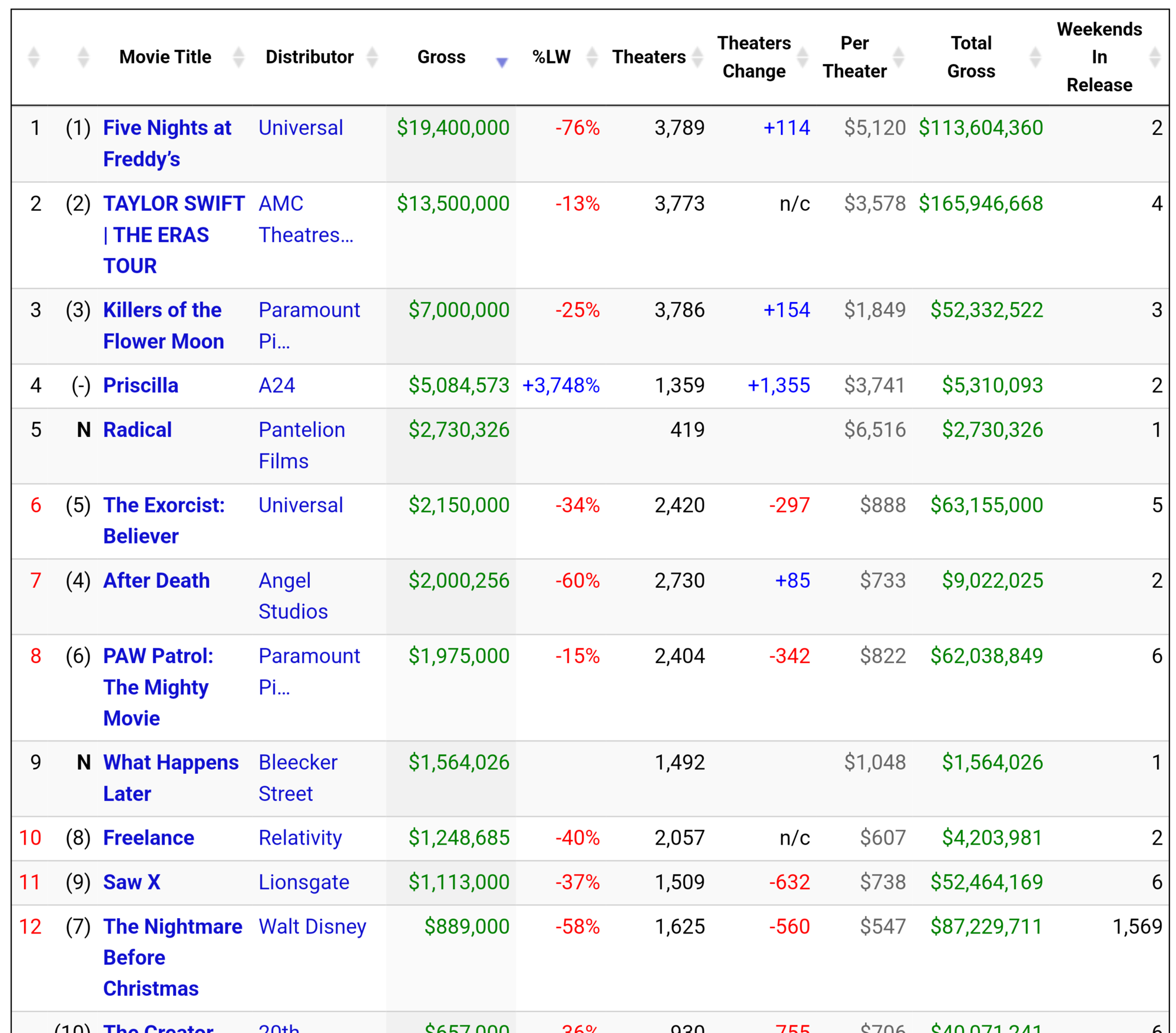Click sort arrows beside %LW header
This screenshot has width=1176, height=1033.
tap(592, 57)
